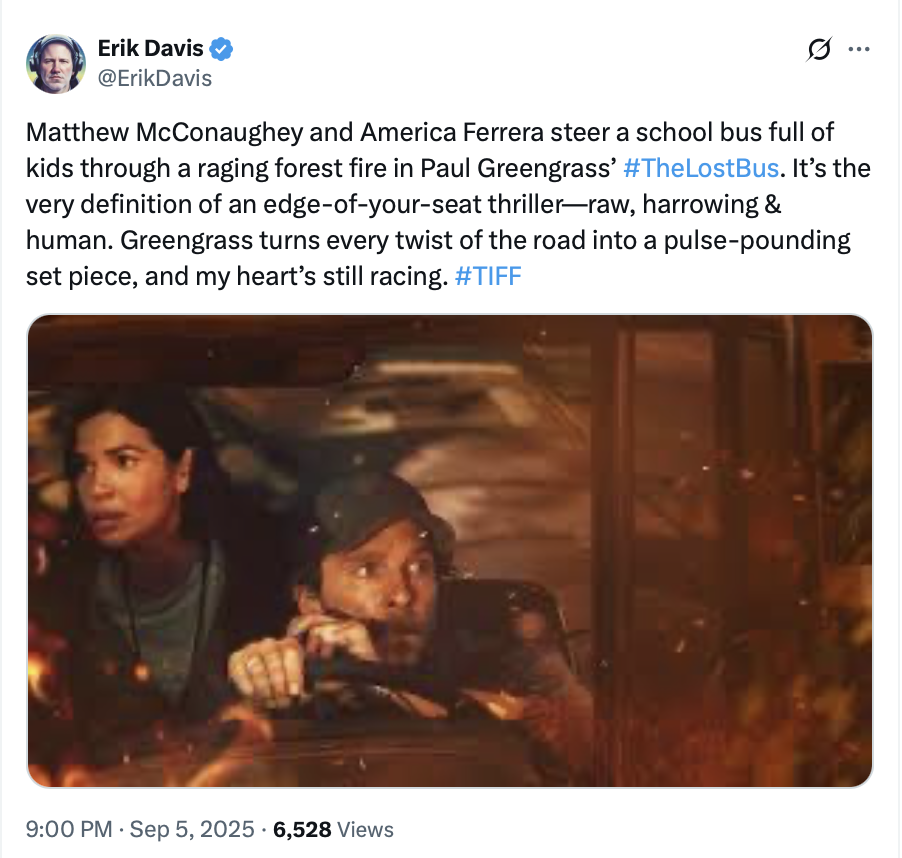The height and width of the screenshot is (858, 902).
Task: Click the woman's face in the photo
Action: 110,470
